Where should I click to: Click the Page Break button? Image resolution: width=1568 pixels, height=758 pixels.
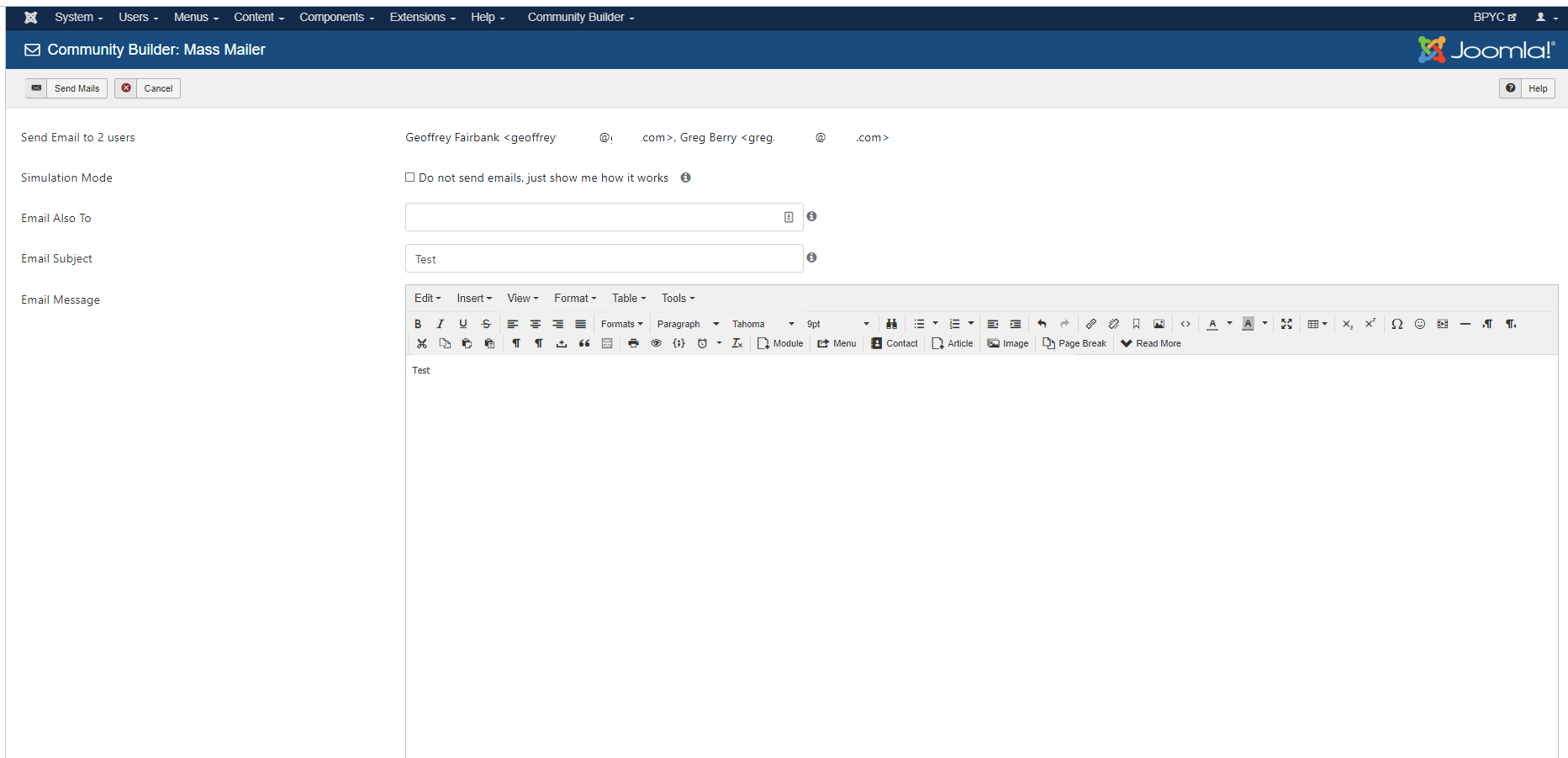(1074, 343)
